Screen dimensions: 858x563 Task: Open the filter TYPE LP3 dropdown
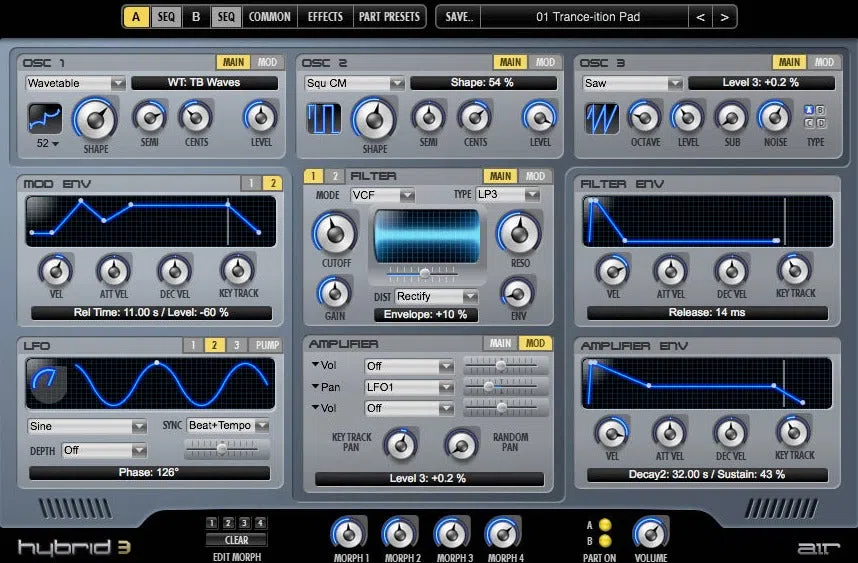pos(508,194)
